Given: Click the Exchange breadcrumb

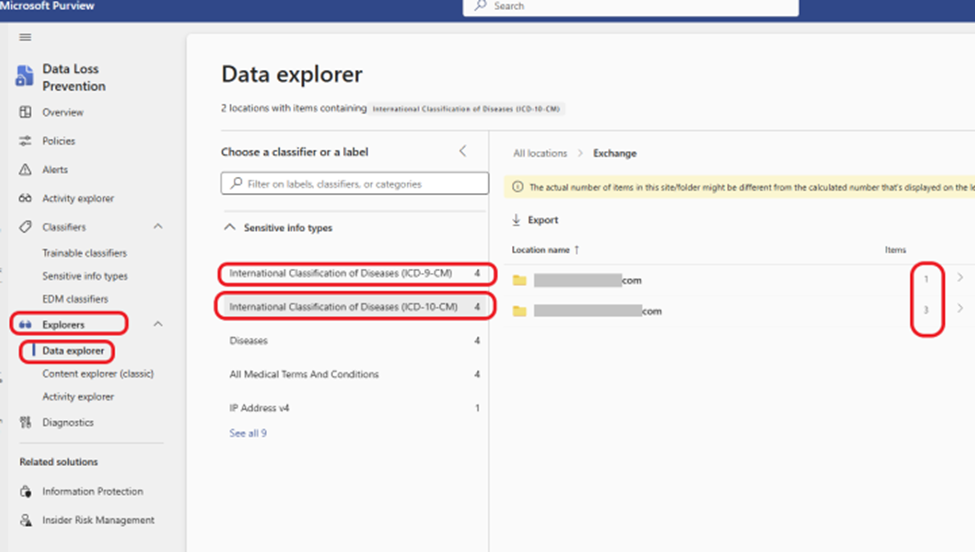Looking at the screenshot, I should point(614,153).
